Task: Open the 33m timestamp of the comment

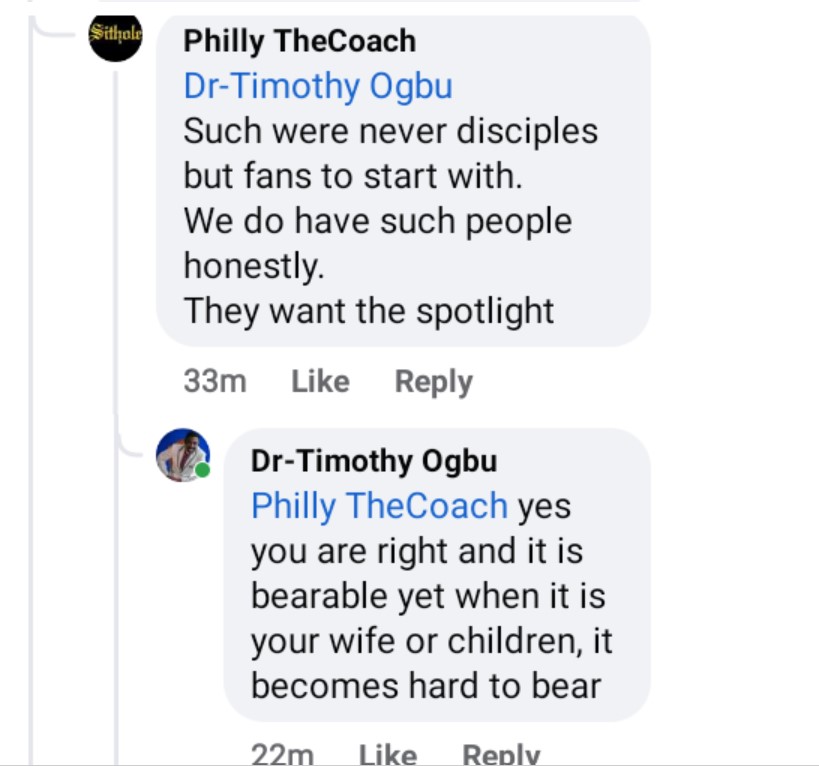Action: tap(215, 381)
